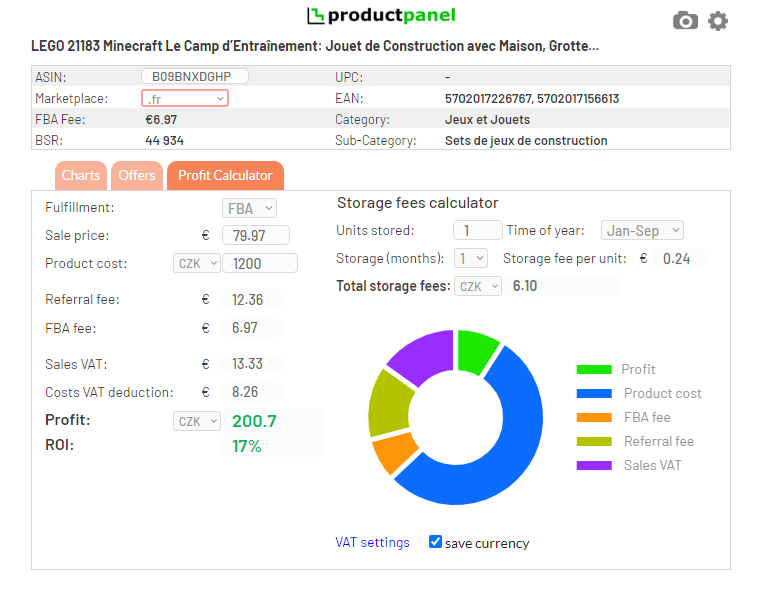
Task: Open Total storage fees currency dropdown
Action: (x=478, y=286)
